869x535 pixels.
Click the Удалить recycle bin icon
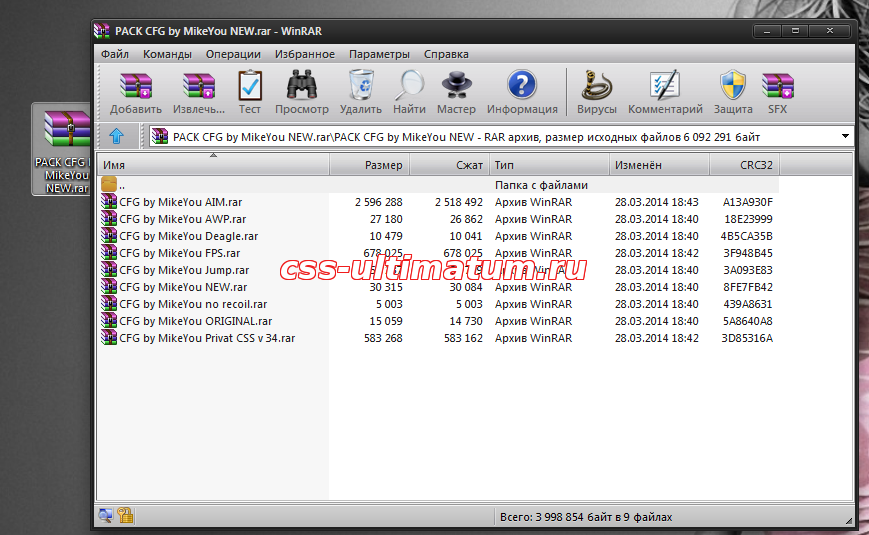[x=361, y=85]
